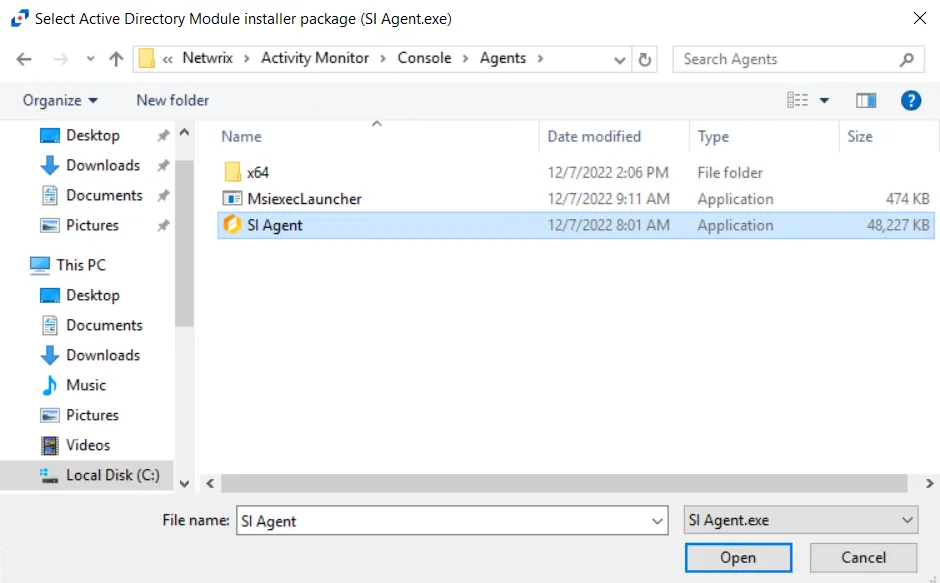Screen dimensions: 940x583
Task: Click the forward navigation arrow
Action: [61, 59]
